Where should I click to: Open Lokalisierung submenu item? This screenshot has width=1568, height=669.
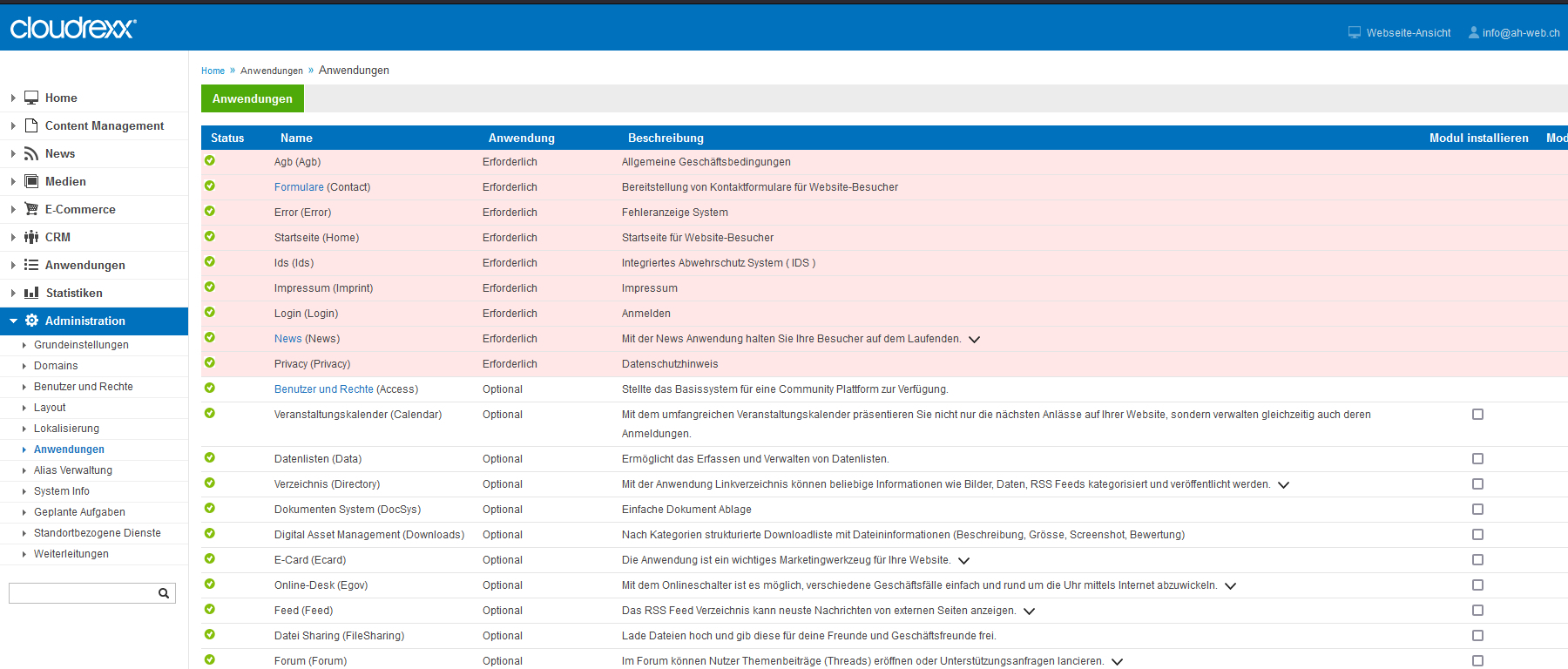click(66, 429)
